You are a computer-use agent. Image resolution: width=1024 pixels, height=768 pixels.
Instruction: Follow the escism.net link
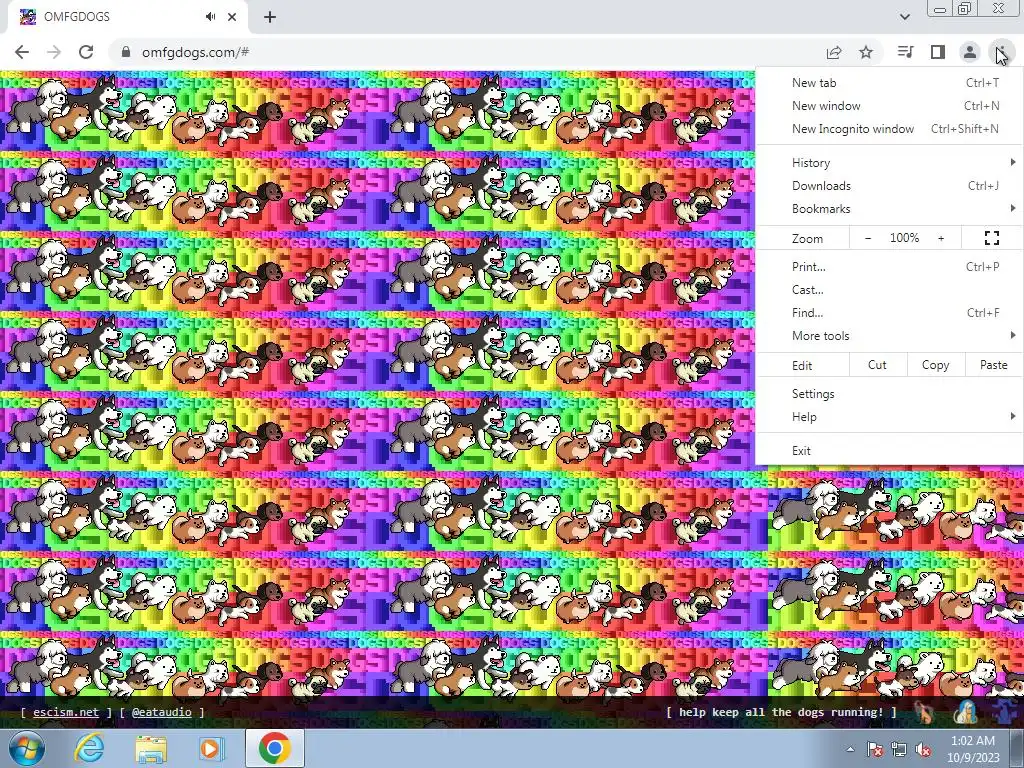tap(66, 712)
